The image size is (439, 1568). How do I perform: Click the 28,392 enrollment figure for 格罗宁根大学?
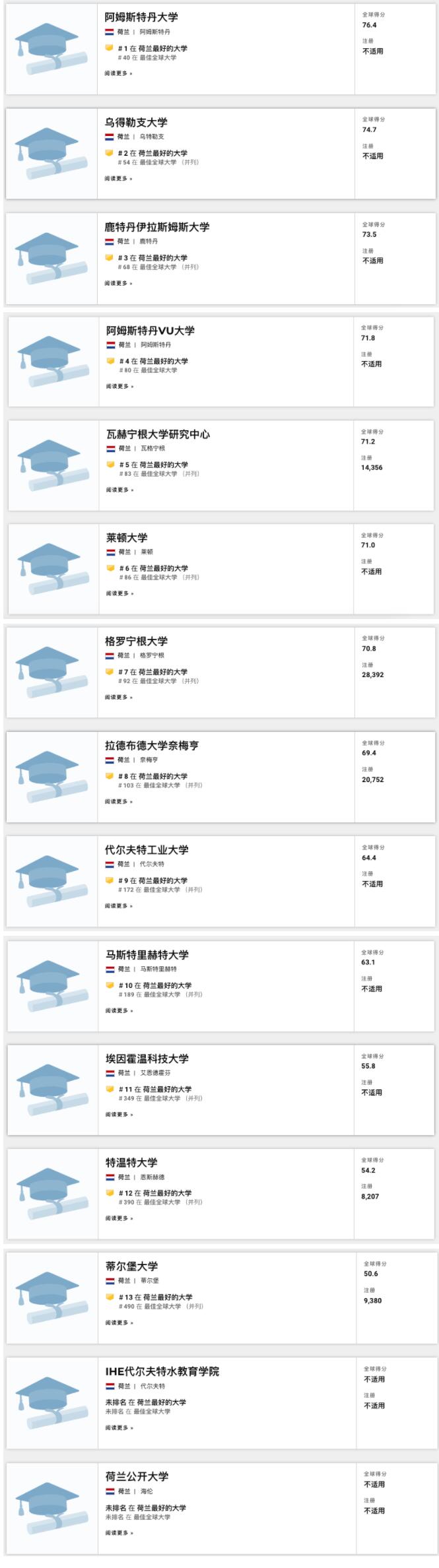tap(372, 674)
